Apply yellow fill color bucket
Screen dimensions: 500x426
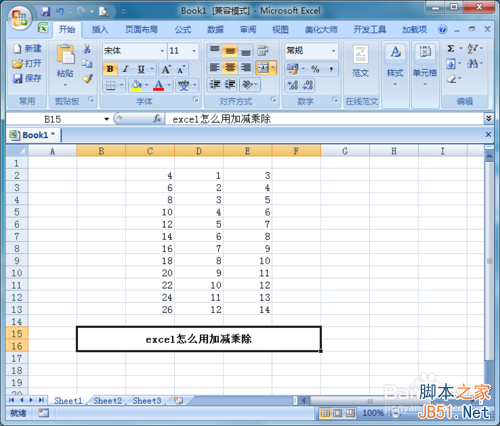pos(136,85)
